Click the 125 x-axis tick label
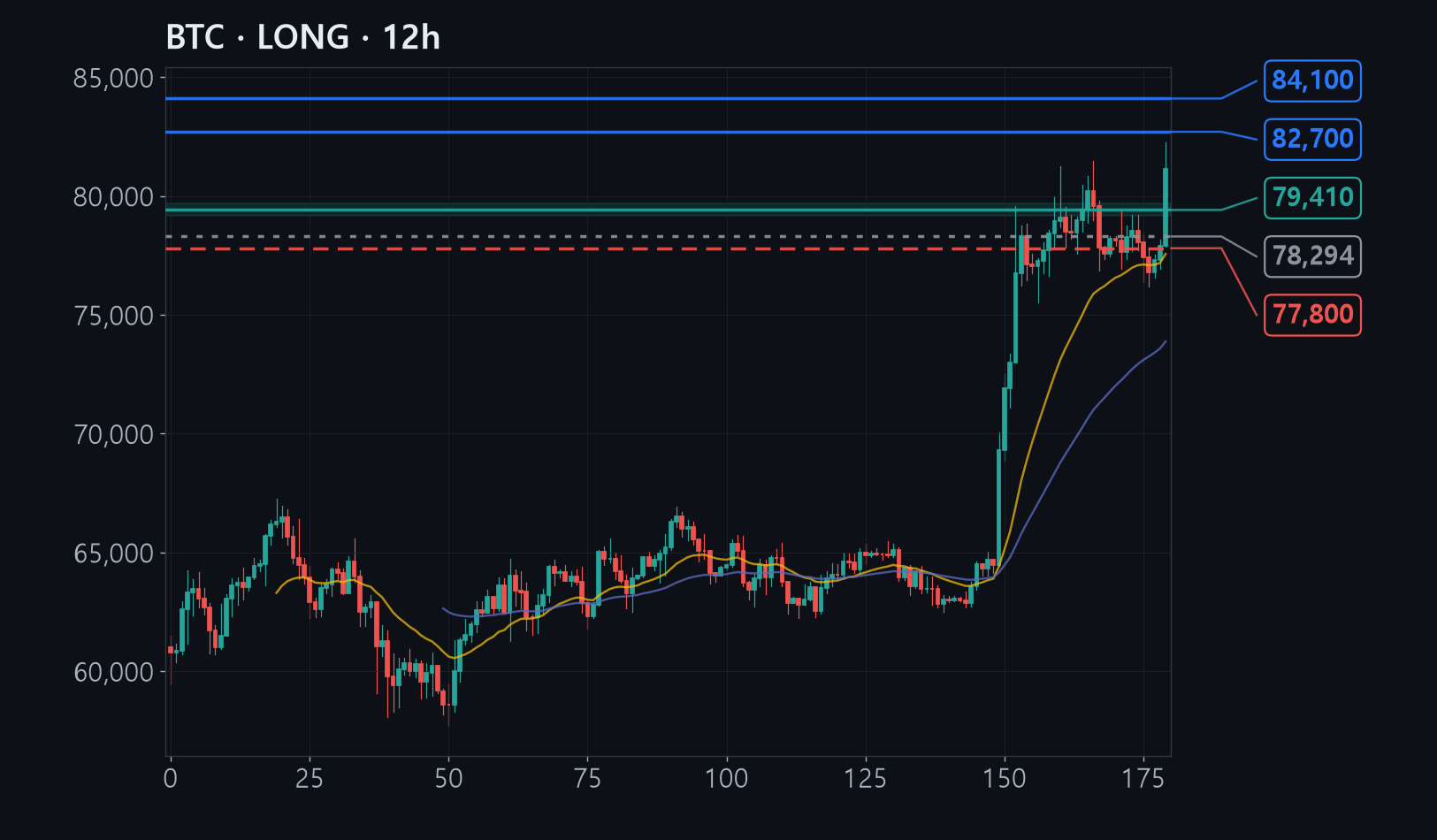 pyautogui.click(x=866, y=779)
